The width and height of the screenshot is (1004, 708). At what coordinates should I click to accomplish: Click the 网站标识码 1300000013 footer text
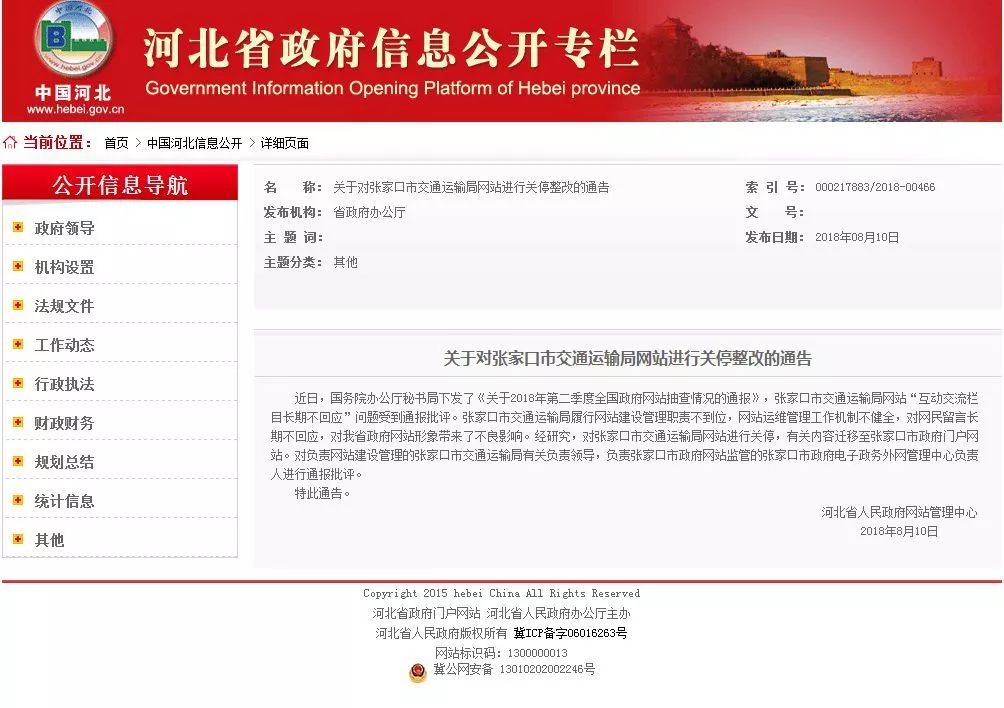click(501, 653)
